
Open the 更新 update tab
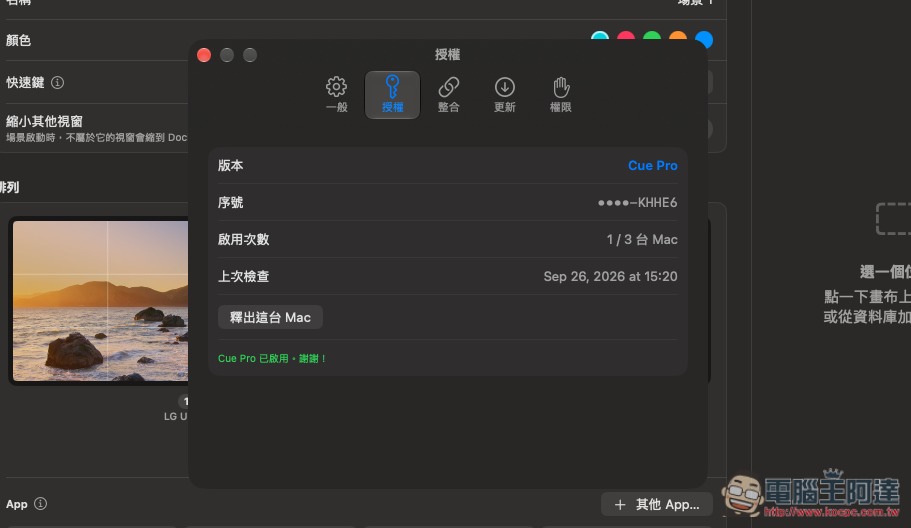[x=504, y=95]
